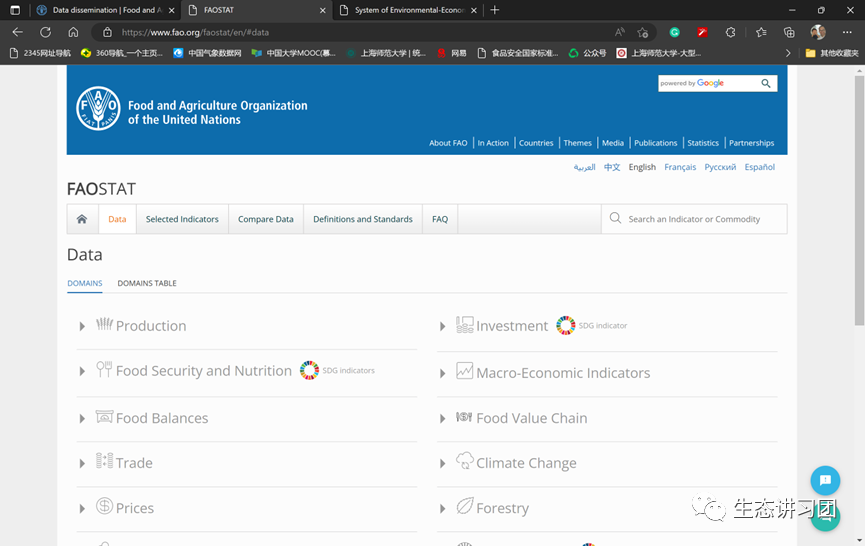Open a new browser tab

tap(495, 10)
